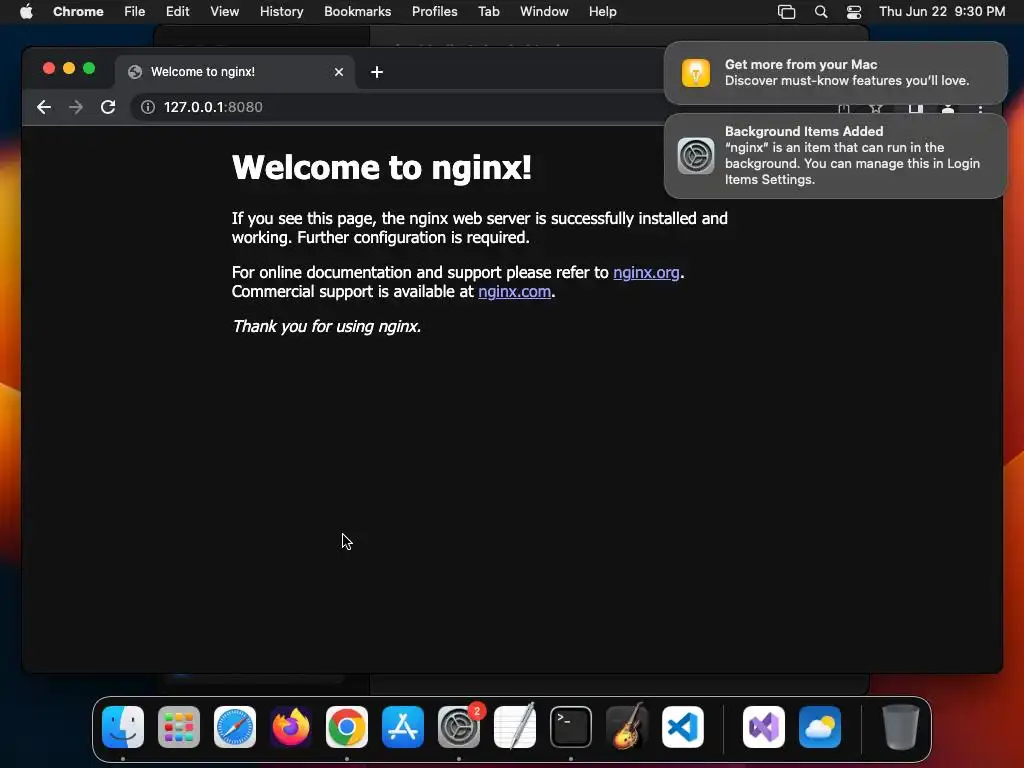Click the forward navigation arrow

click(x=76, y=107)
